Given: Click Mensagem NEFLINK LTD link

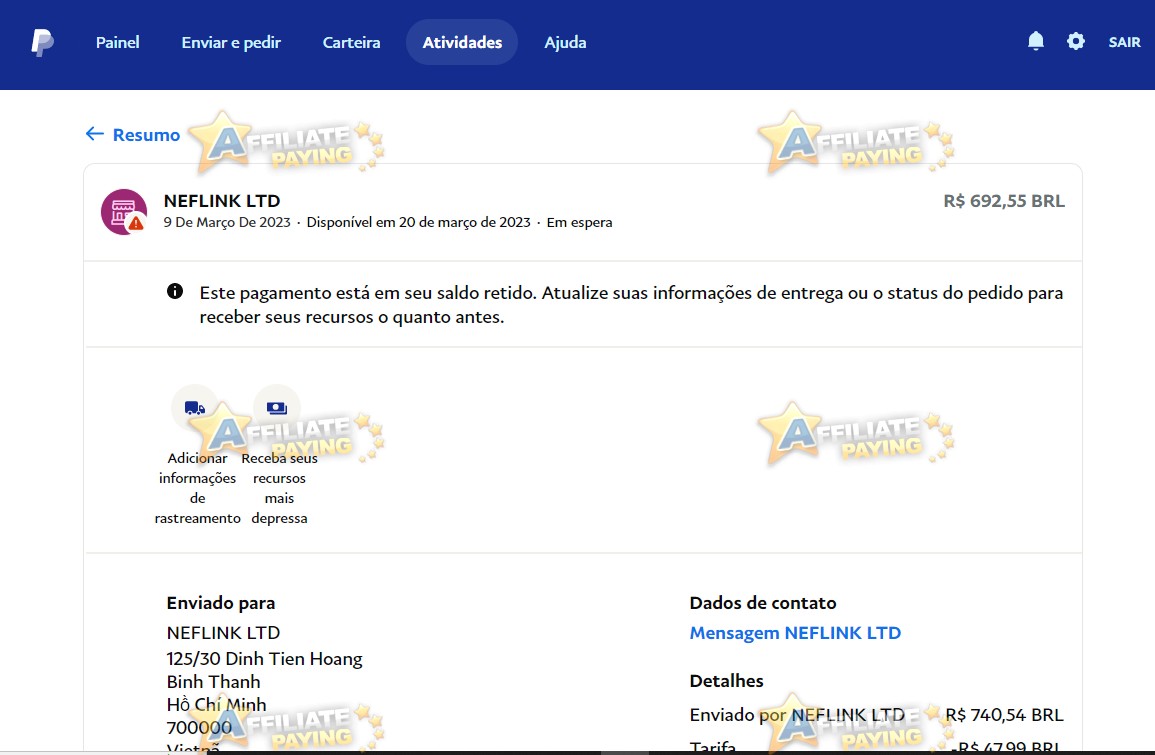Looking at the screenshot, I should click(x=795, y=633).
